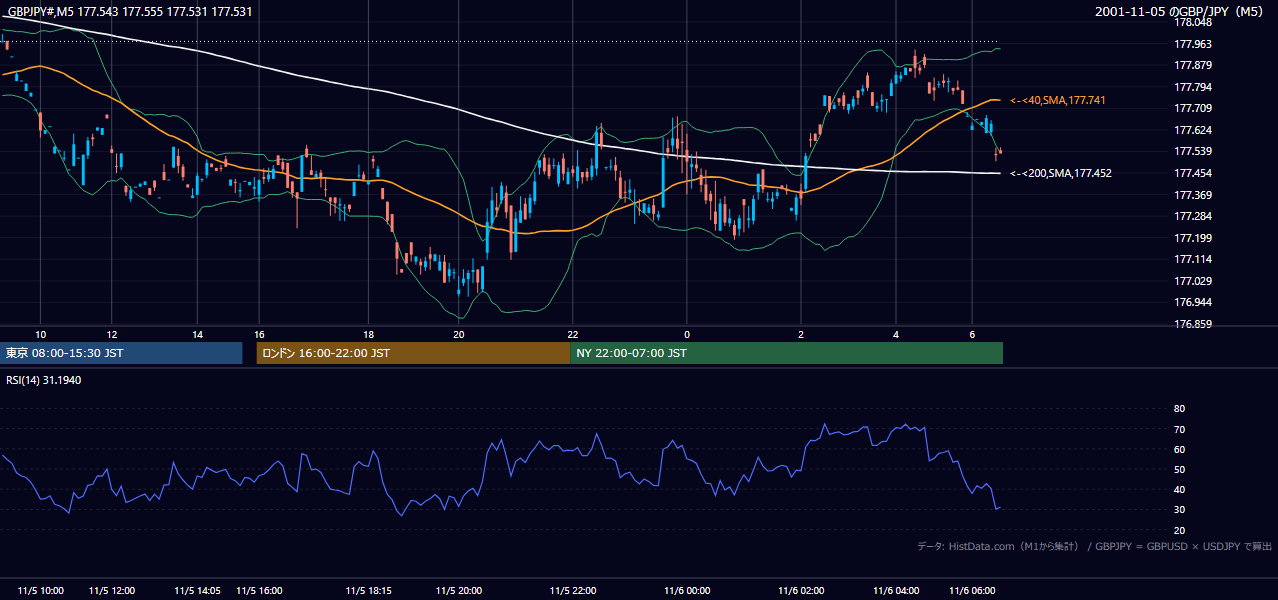The image size is (1278, 600).
Task: Click the 11/6 06:00 bottom time label
Action: (972, 590)
